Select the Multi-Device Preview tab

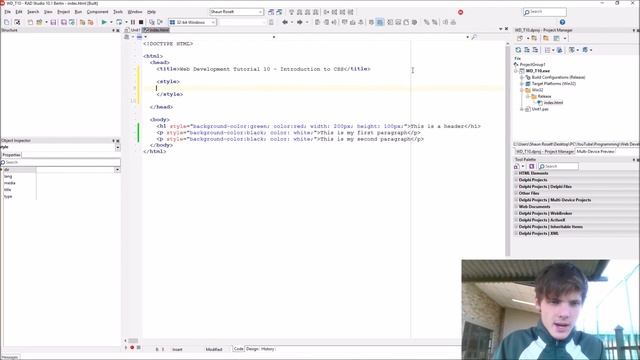[596, 151]
